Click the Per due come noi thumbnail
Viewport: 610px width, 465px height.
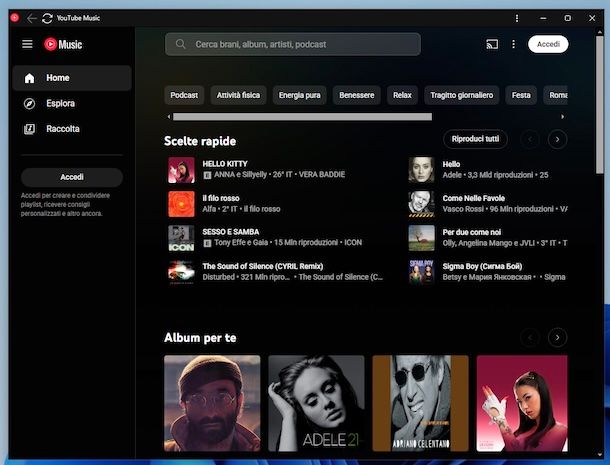[x=421, y=238]
